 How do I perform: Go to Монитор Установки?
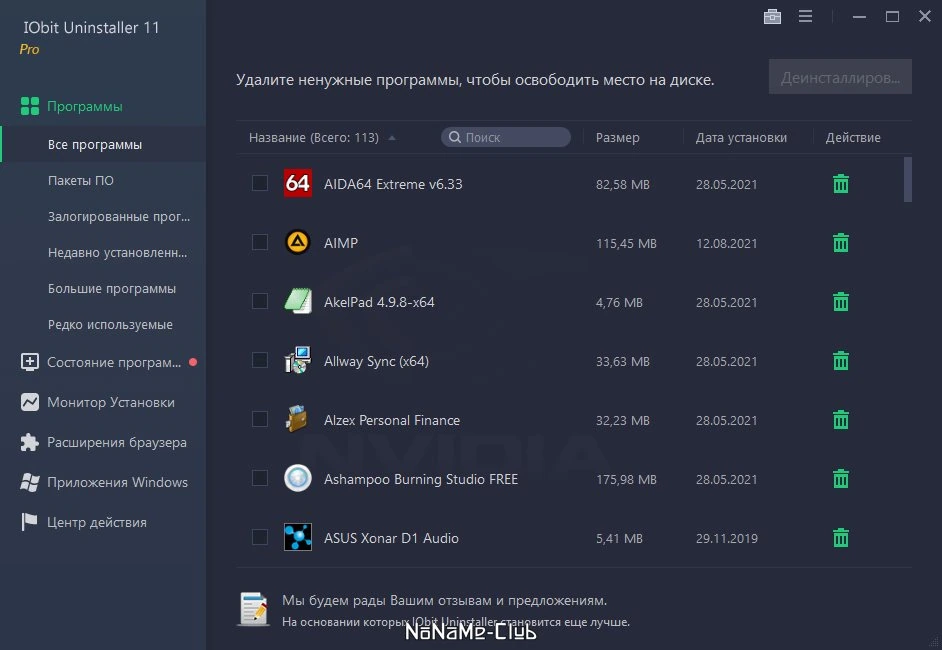(x=111, y=402)
